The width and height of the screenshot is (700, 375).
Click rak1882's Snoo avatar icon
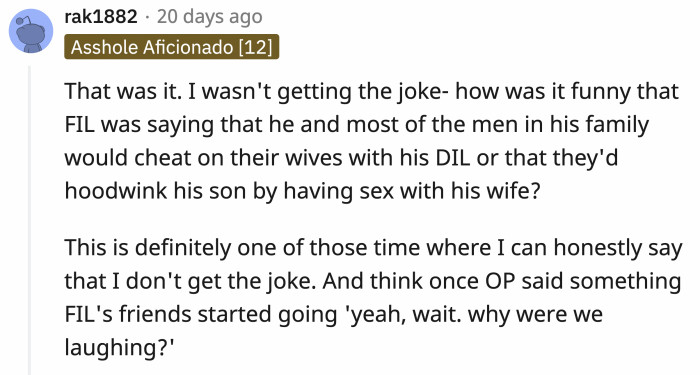click(31, 31)
